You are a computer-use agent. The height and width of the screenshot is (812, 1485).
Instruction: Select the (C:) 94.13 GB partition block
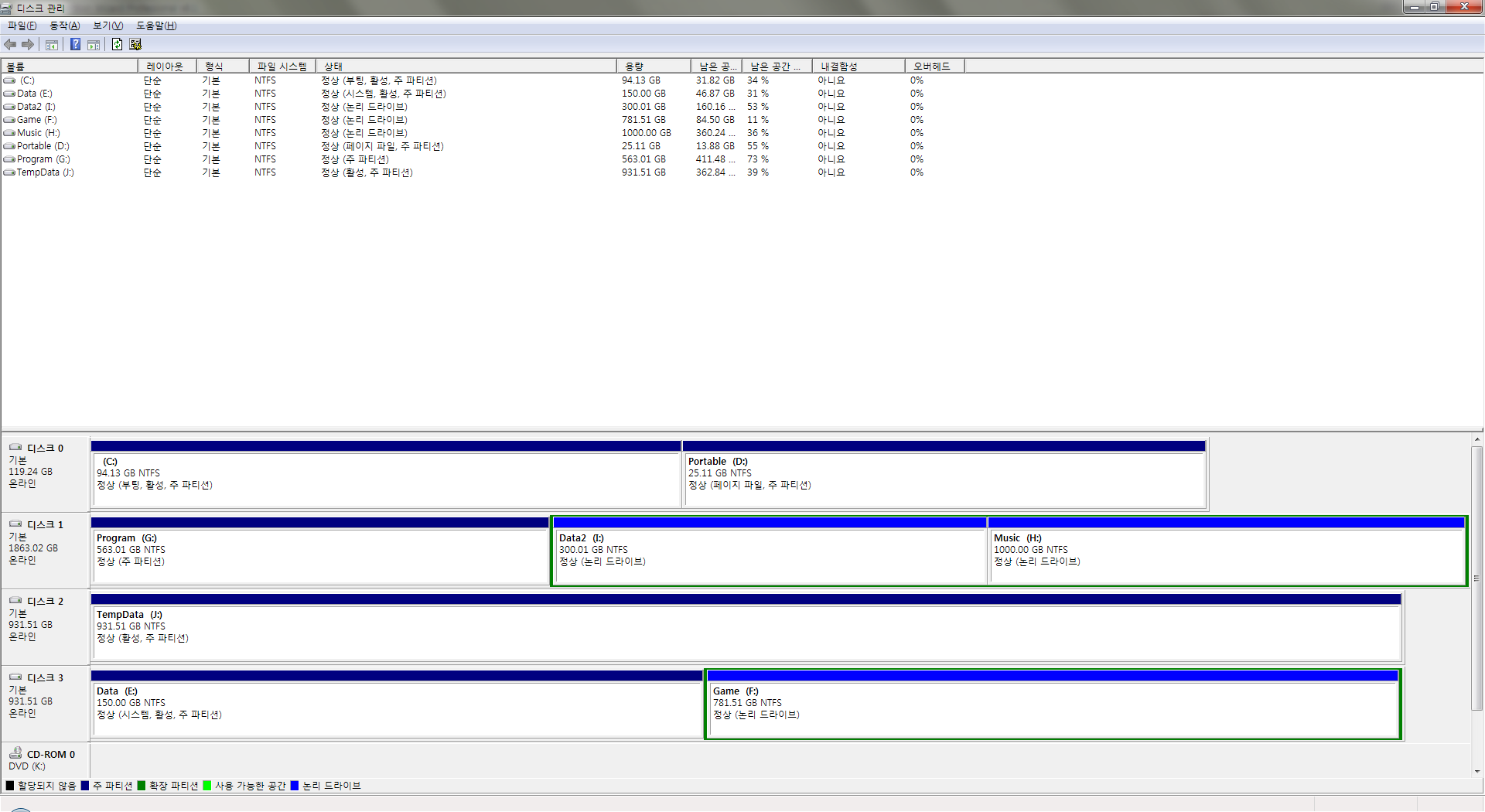tap(386, 474)
